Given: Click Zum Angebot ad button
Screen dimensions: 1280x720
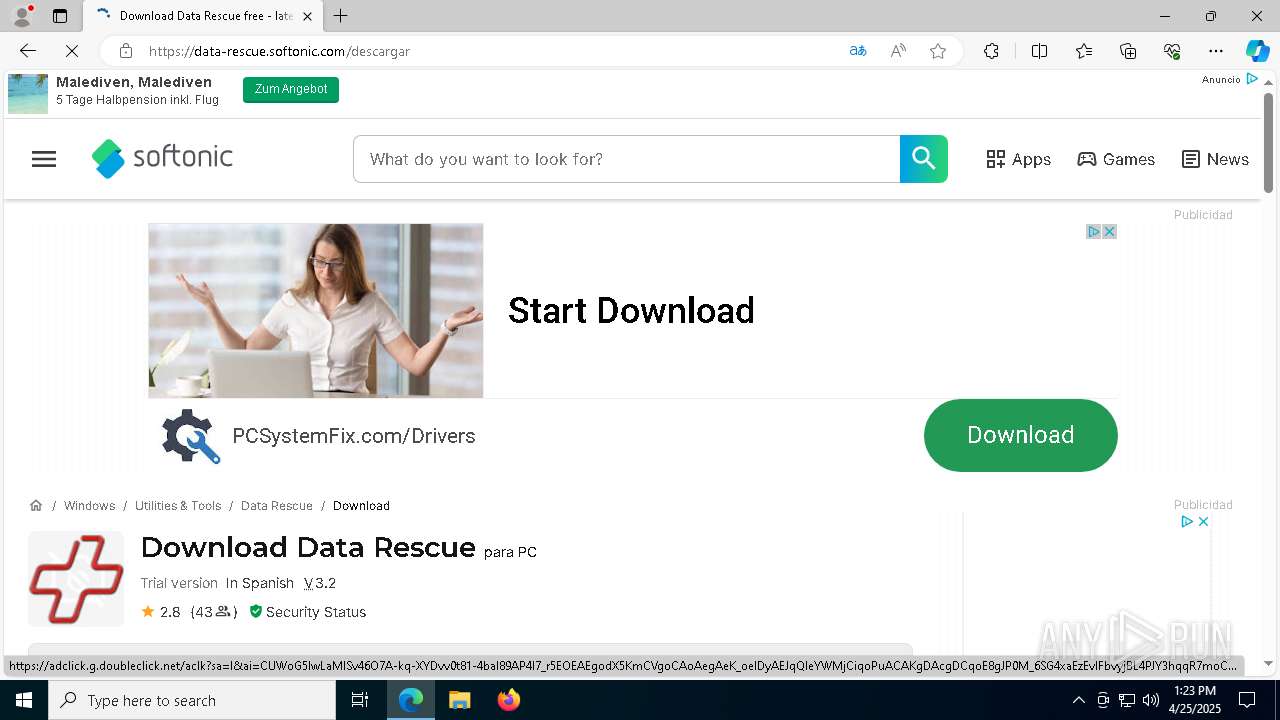Looking at the screenshot, I should (x=291, y=89).
